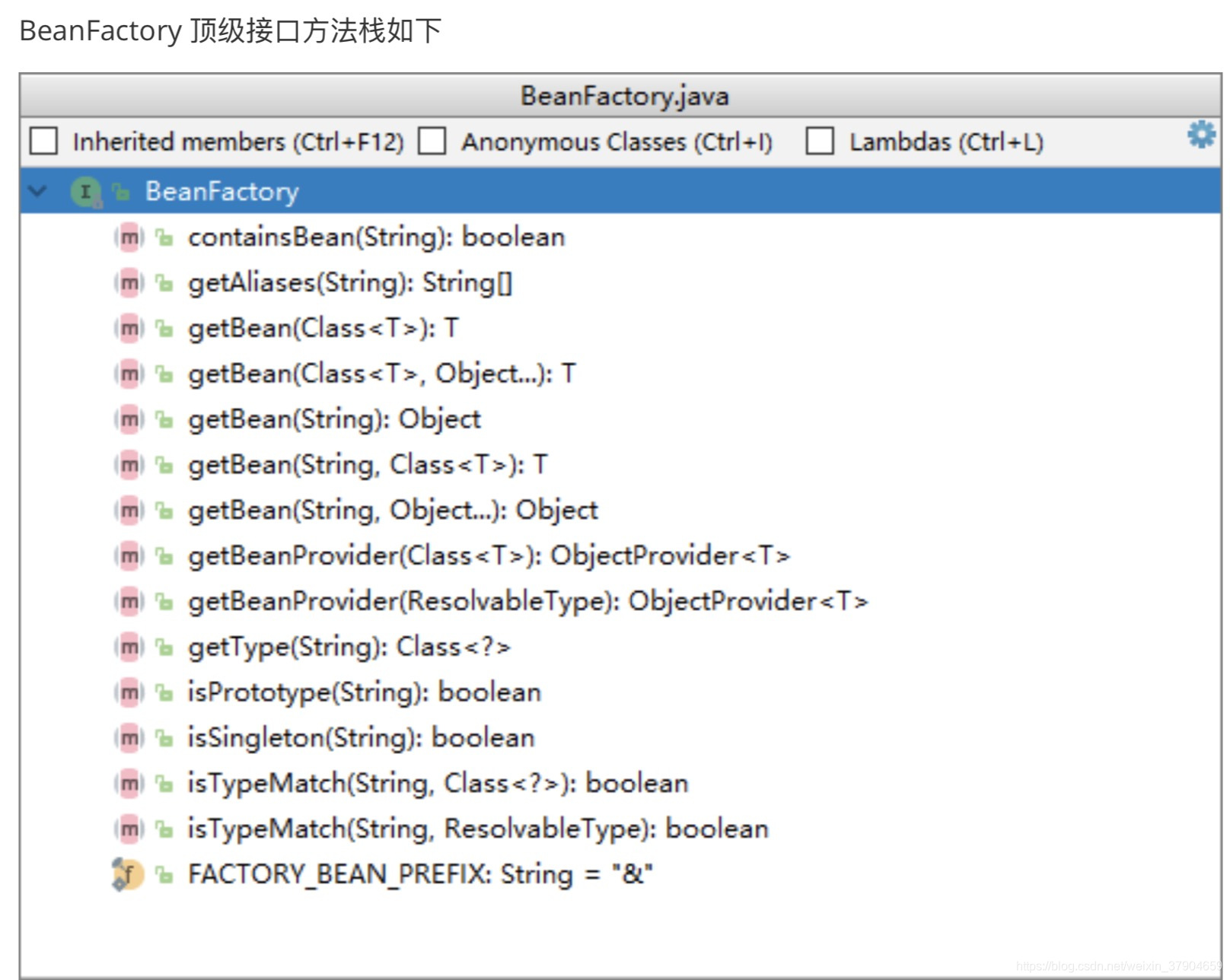Select isSingleton(String): boolean

(362, 737)
